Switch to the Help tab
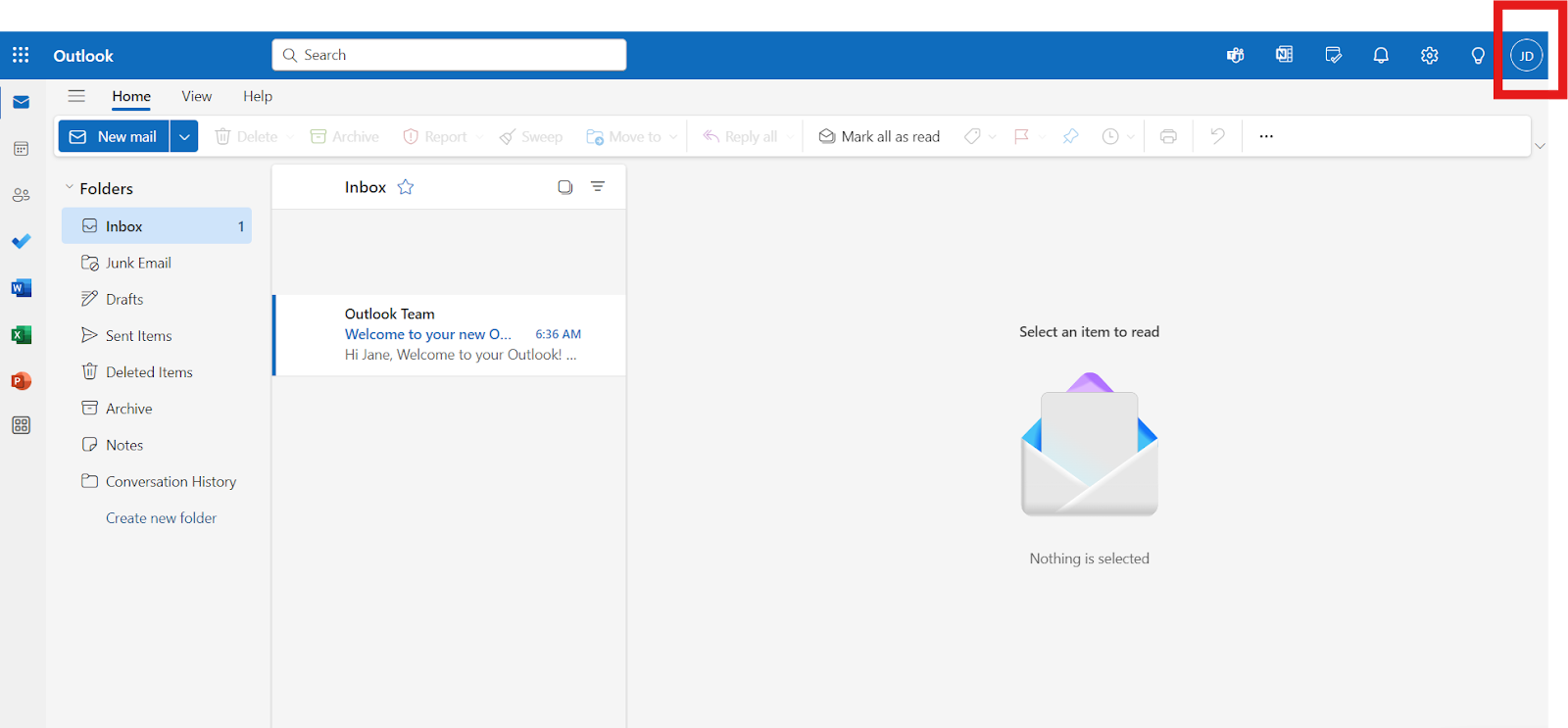The width and height of the screenshot is (1568, 728). point(258,96)
